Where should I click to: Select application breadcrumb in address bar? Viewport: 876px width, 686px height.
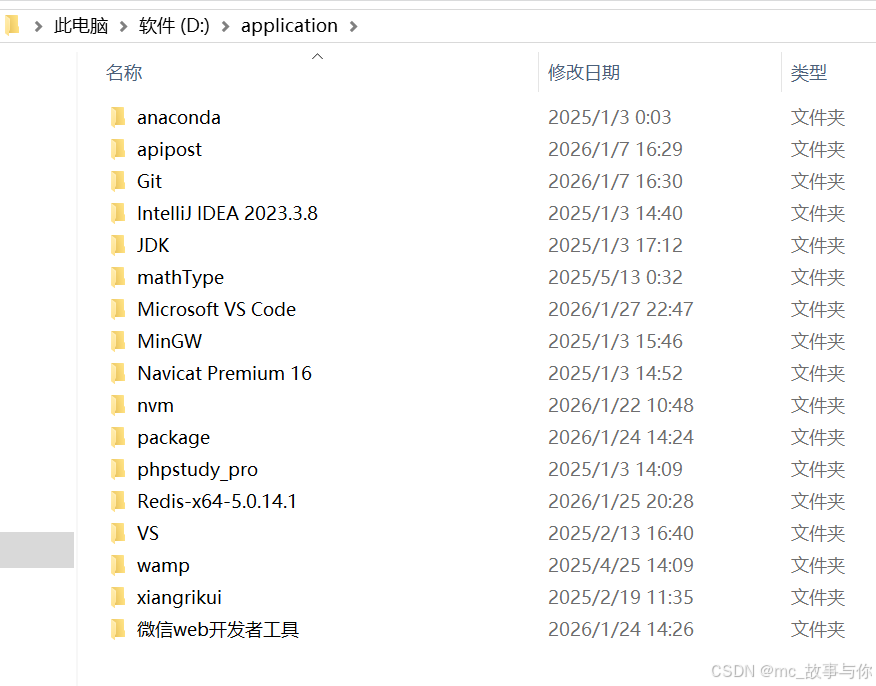click(x=289, y=26)
